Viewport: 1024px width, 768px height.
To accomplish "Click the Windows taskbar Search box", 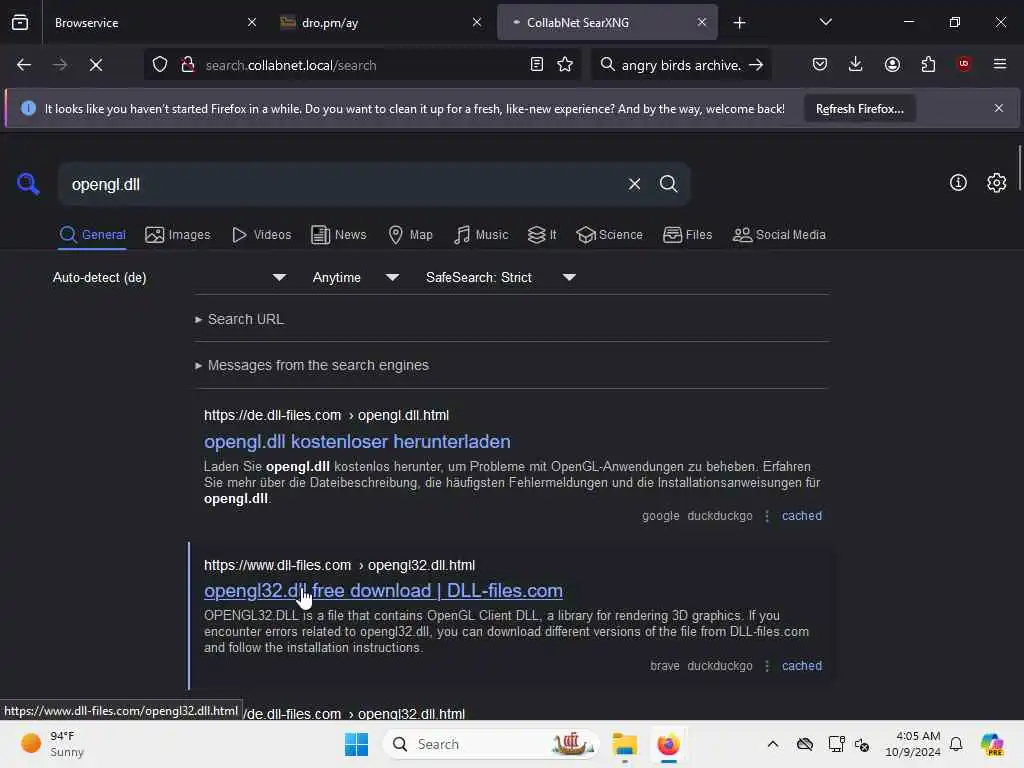I will tap(491, 744).
